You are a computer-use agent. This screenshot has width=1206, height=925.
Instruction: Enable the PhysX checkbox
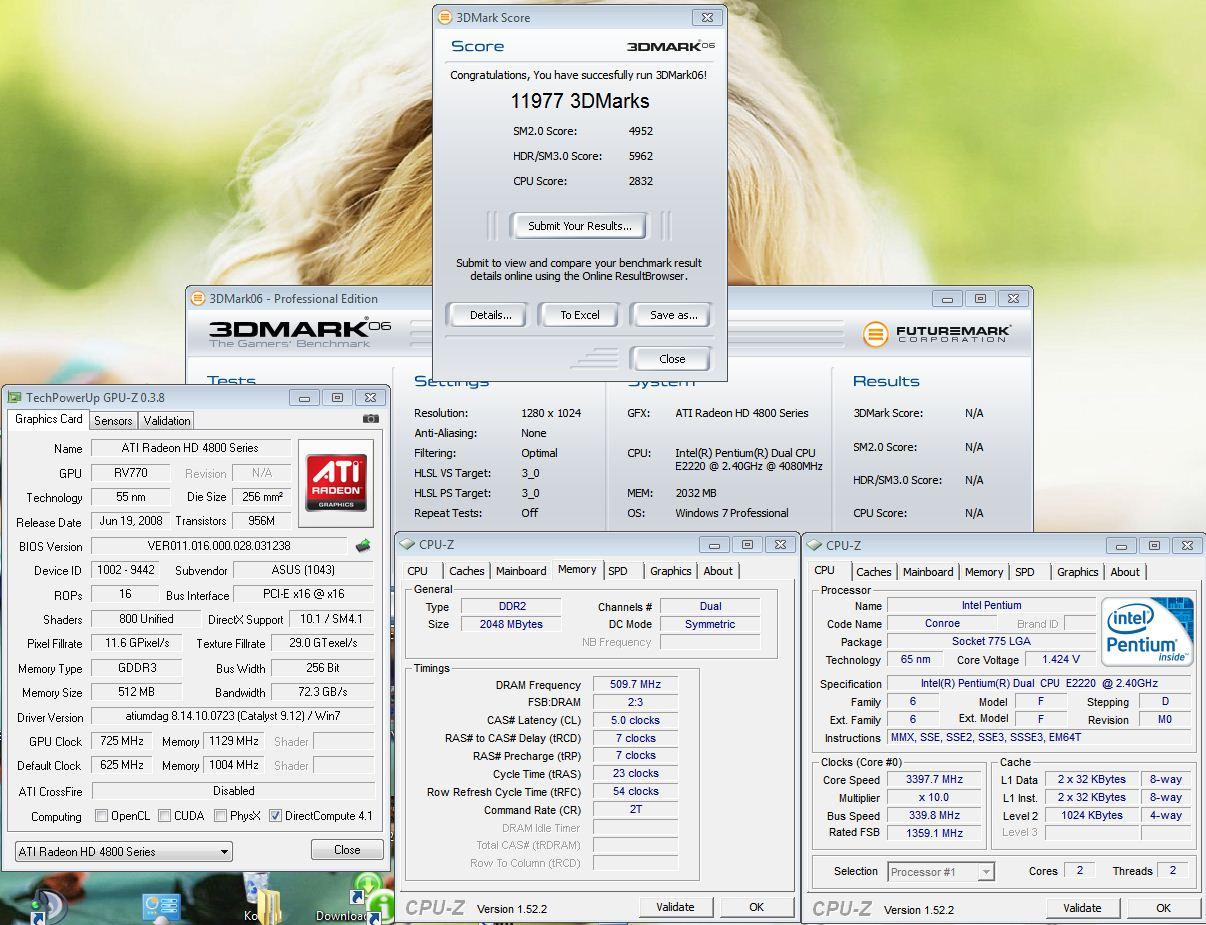click(220, 816)
